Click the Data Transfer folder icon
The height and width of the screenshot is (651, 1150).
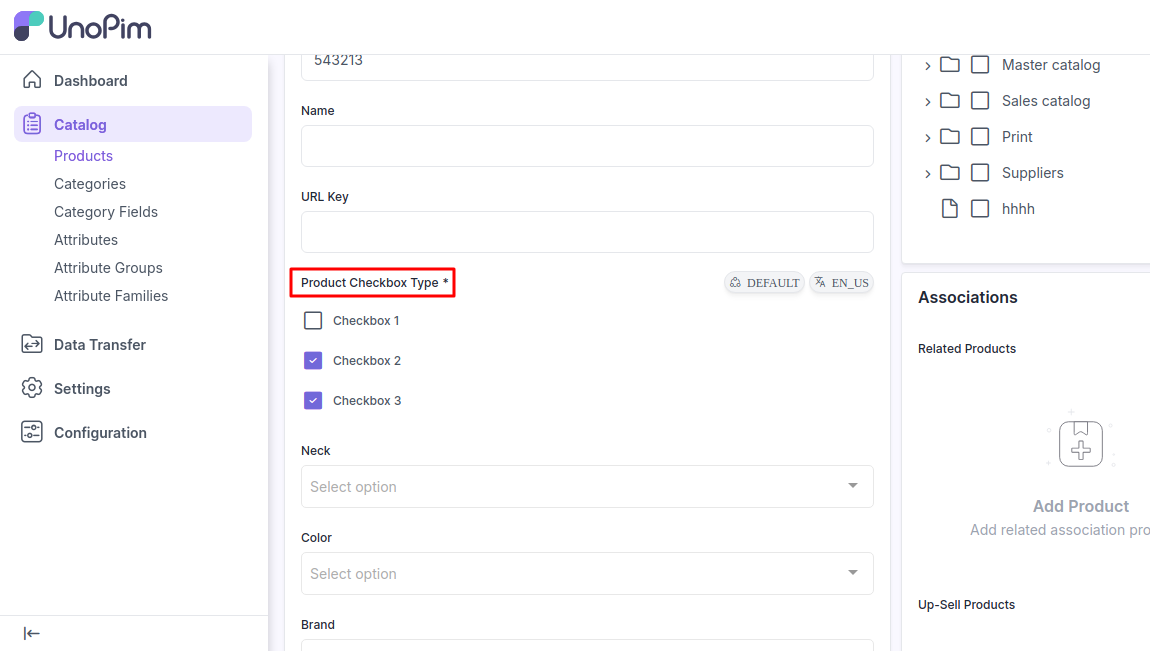(32, 344)
